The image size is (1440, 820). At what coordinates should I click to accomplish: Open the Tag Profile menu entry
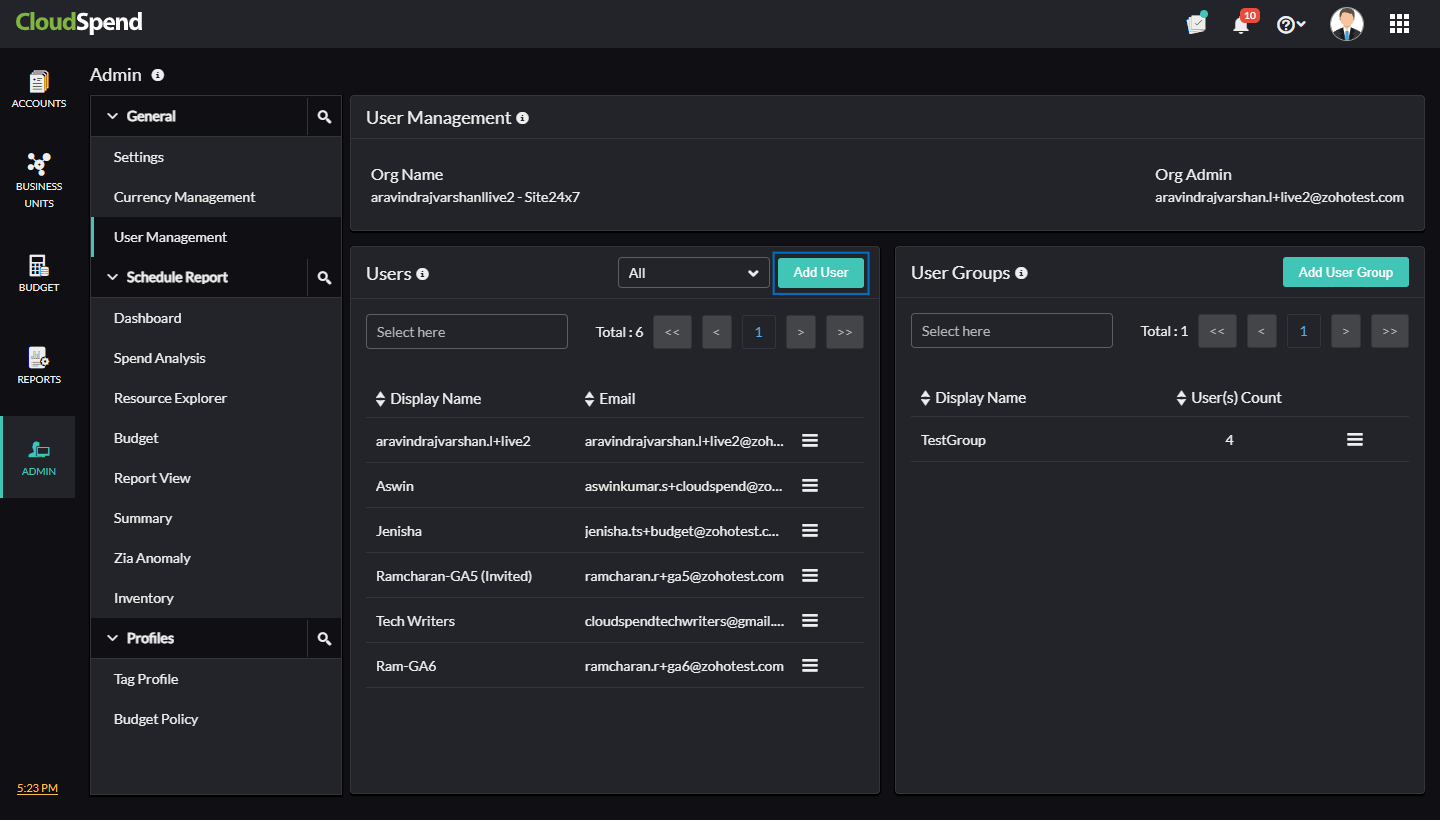point(146,679)
